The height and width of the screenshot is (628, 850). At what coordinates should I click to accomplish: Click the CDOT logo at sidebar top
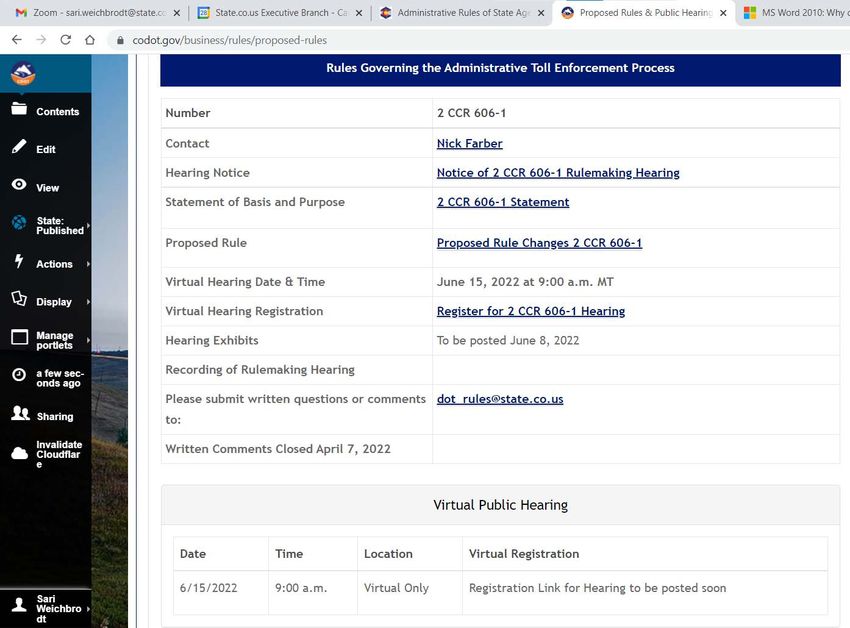point(23,74)
